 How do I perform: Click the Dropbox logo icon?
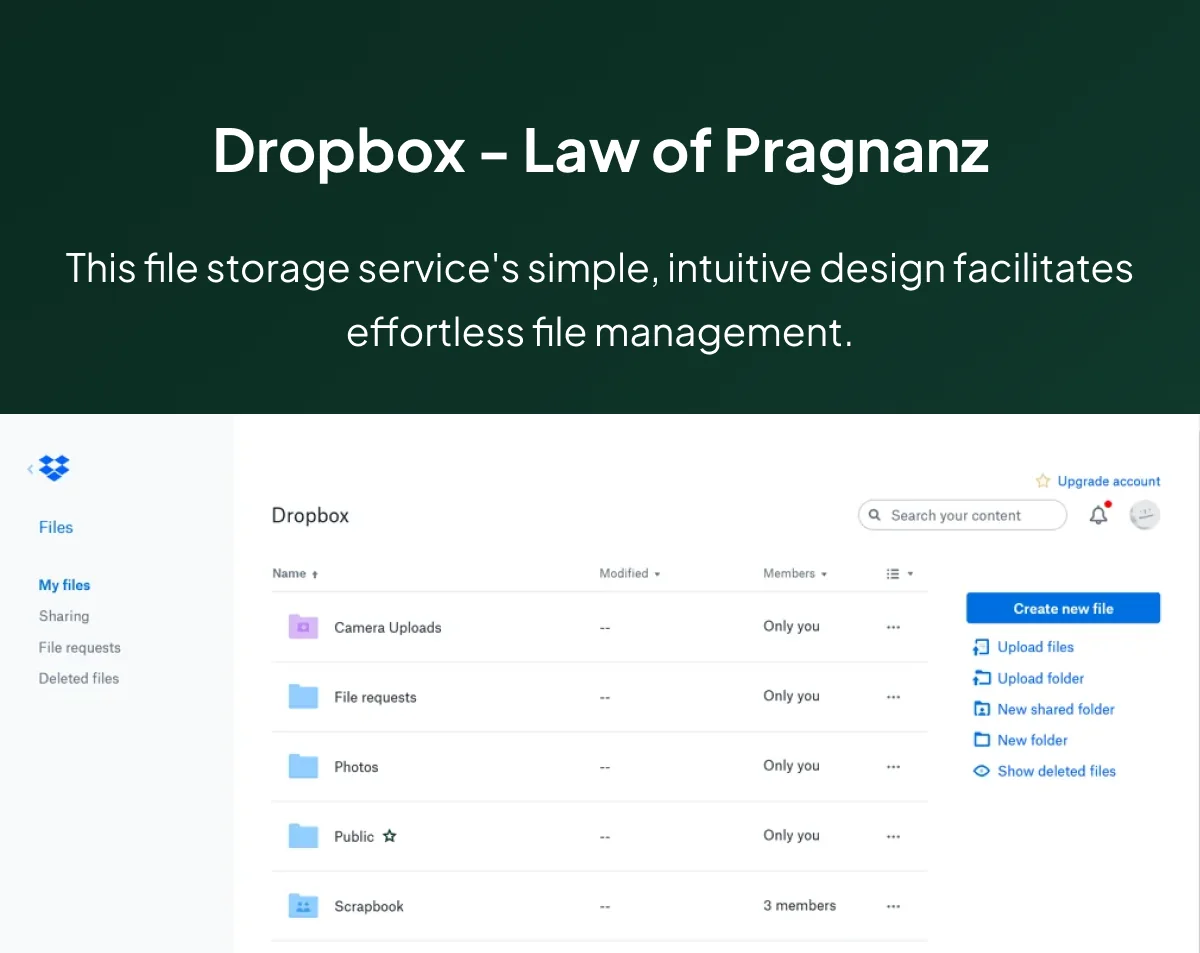pos(54,468)
